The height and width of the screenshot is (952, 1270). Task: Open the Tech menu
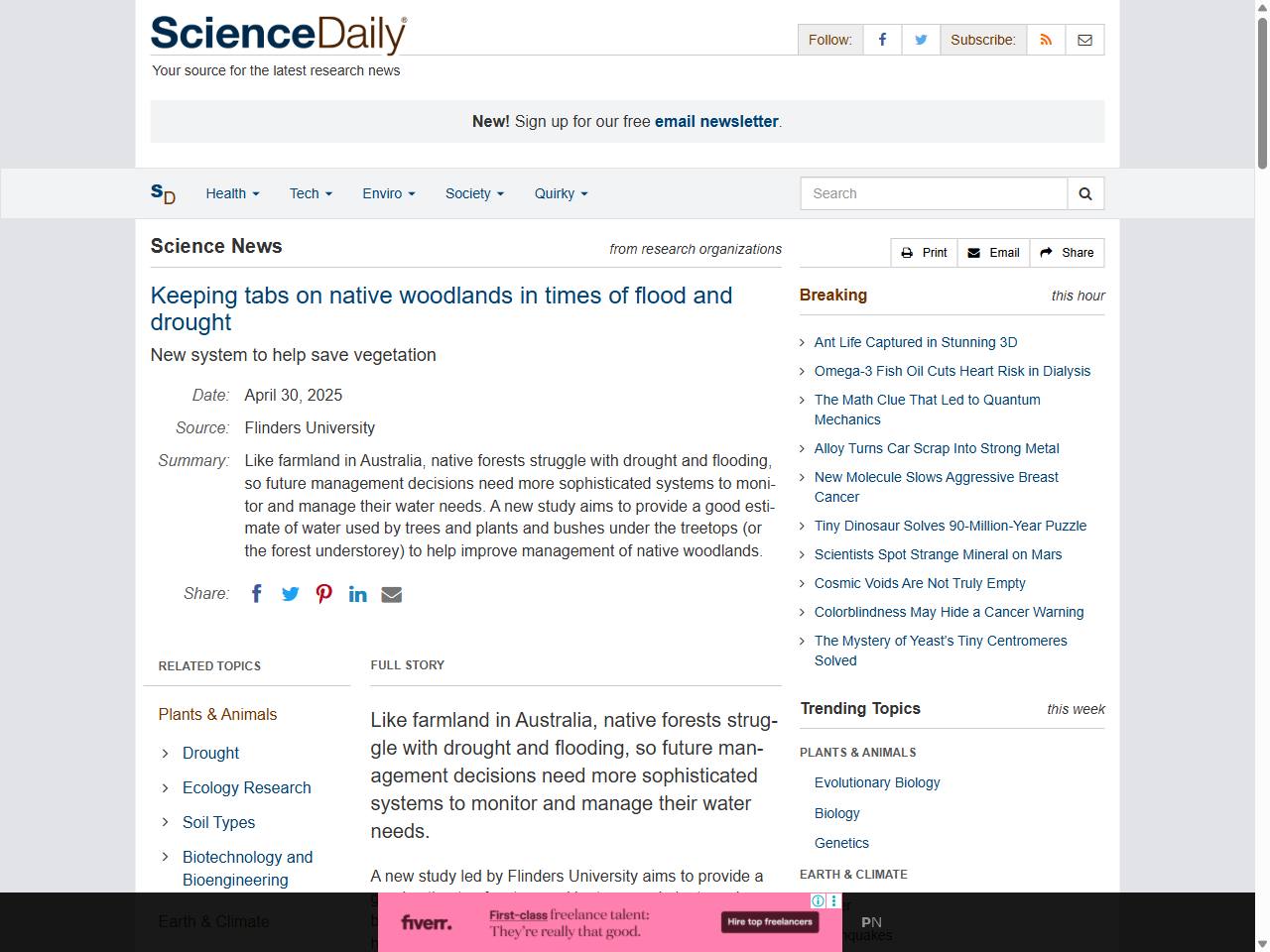[310, 193]
